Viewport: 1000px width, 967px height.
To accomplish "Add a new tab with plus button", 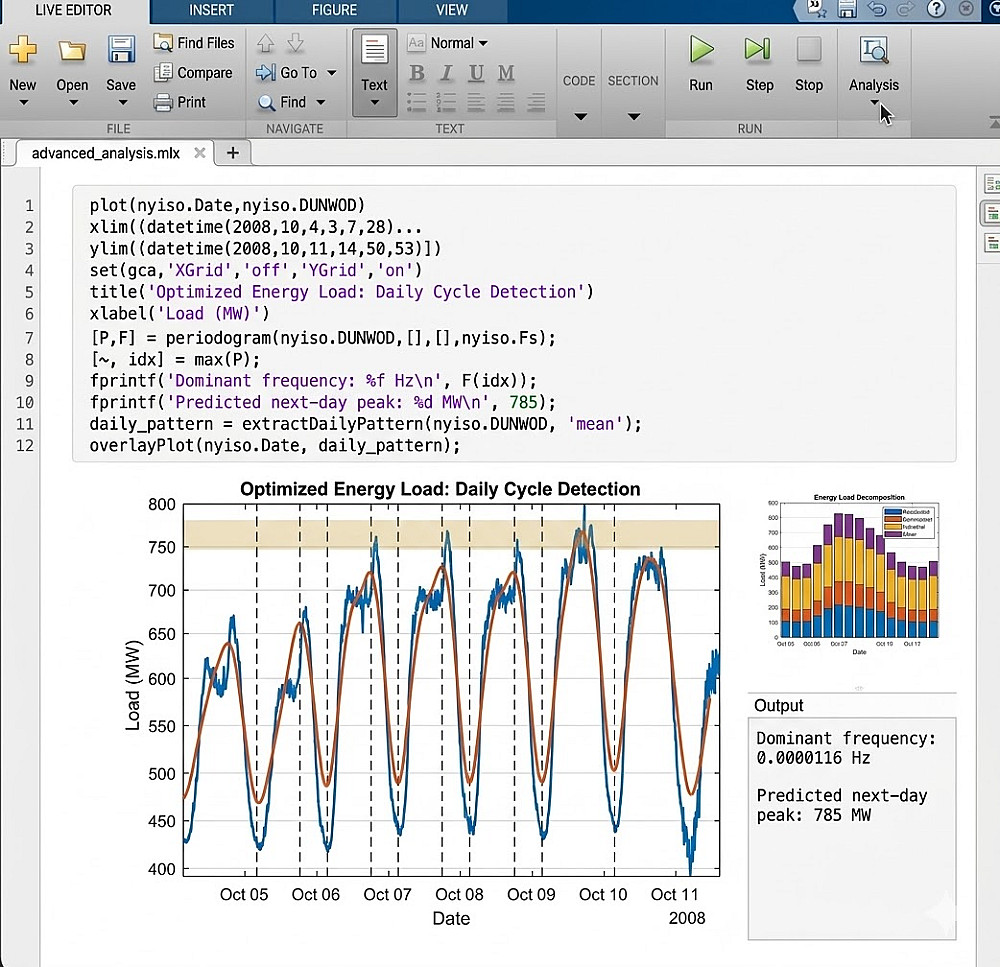I will click(x=233, y=153).
